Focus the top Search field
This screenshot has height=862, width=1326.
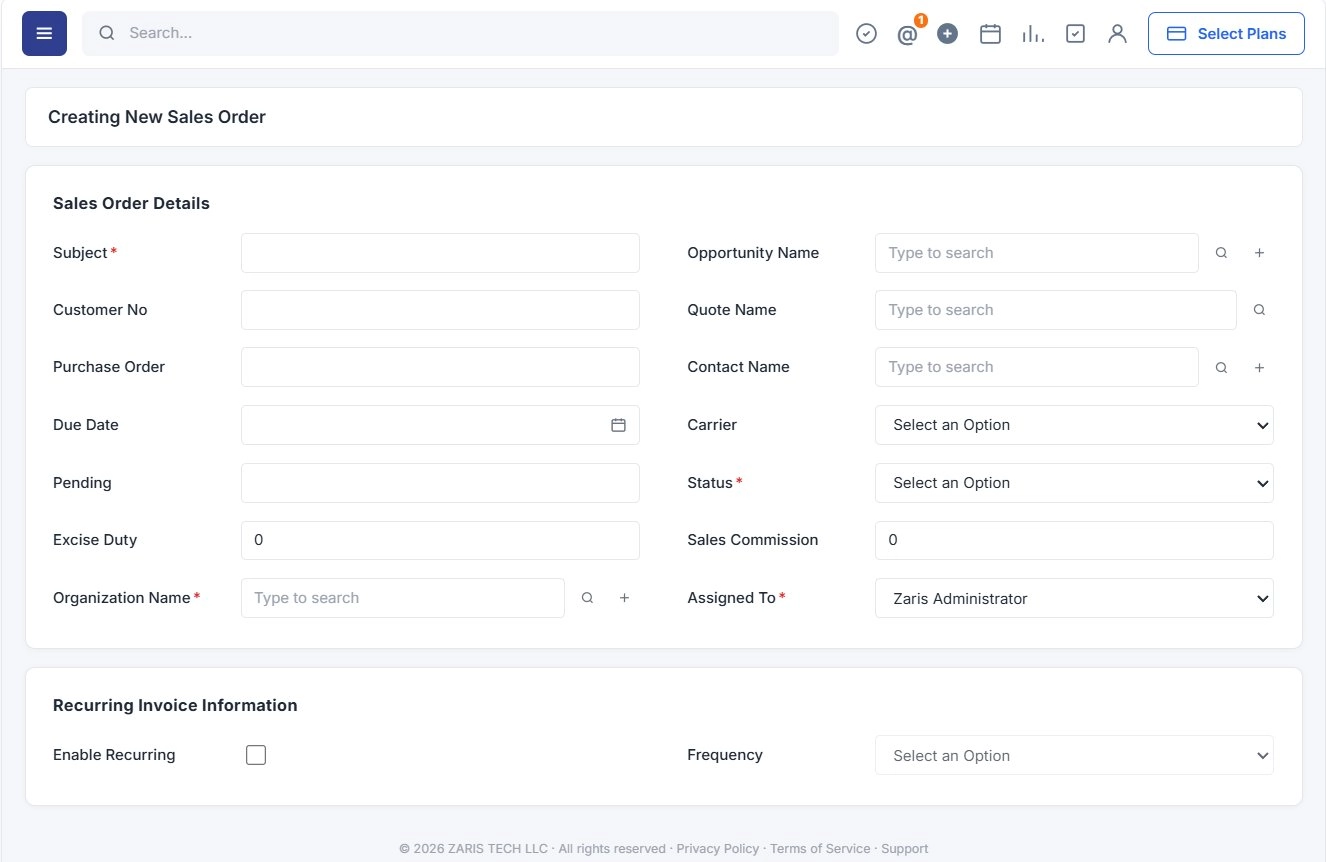[460, 33]
